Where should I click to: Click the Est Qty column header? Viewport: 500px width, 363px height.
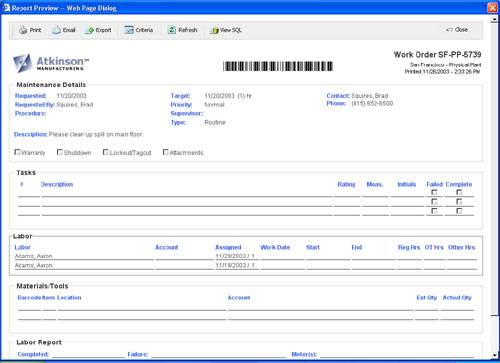[427, 298]
